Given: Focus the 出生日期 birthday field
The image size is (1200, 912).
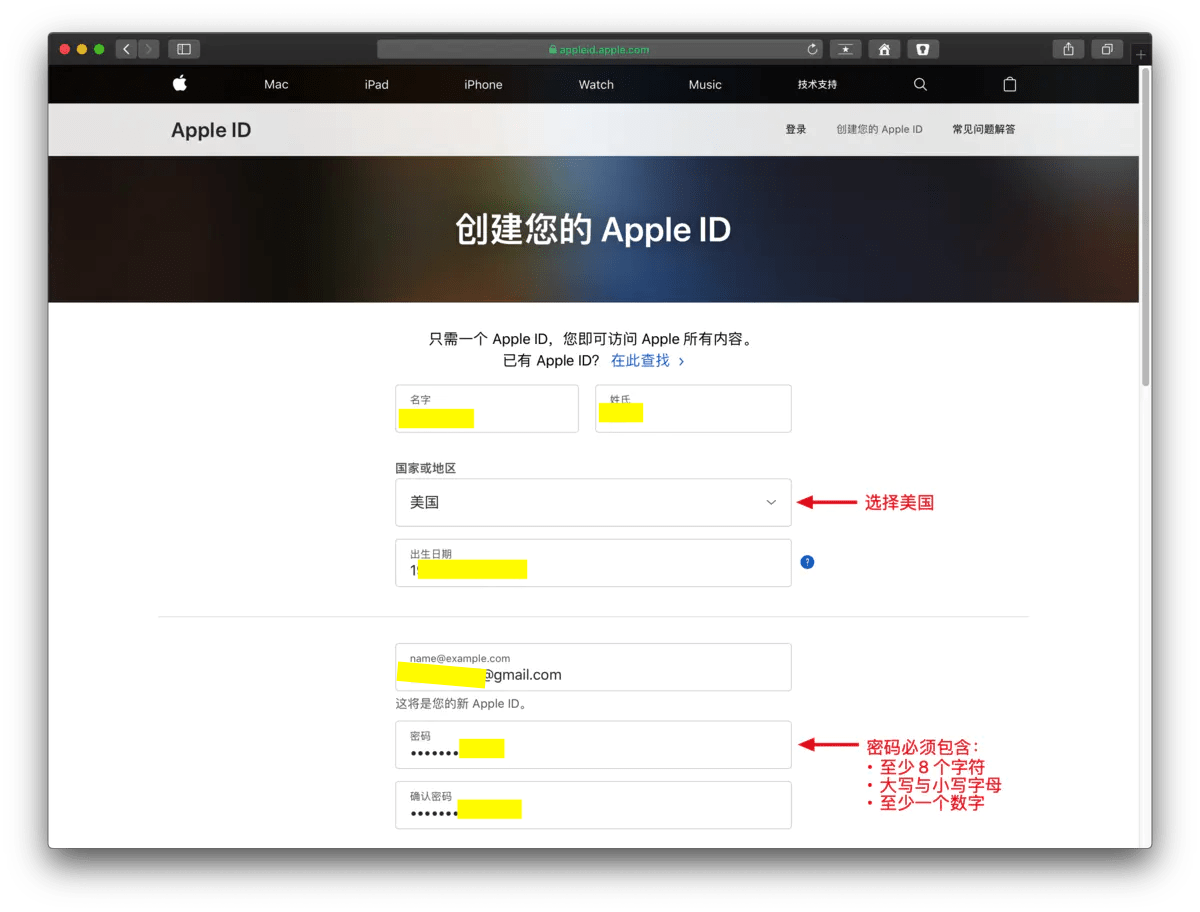Looking at the screenshot, I should pos(593,563).
